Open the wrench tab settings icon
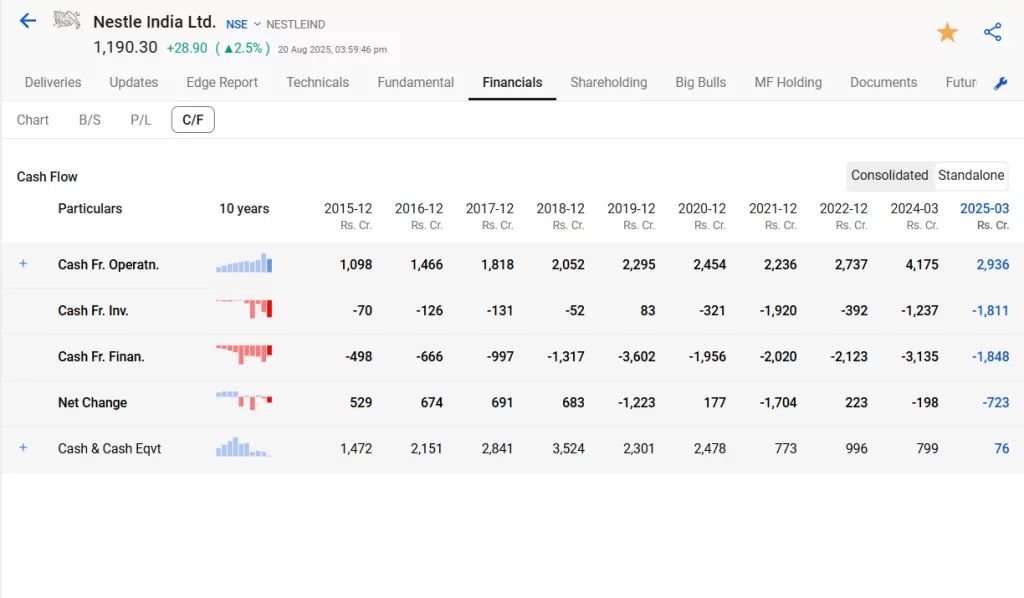Screen dimensions: 1024x598 [1000, 83]
